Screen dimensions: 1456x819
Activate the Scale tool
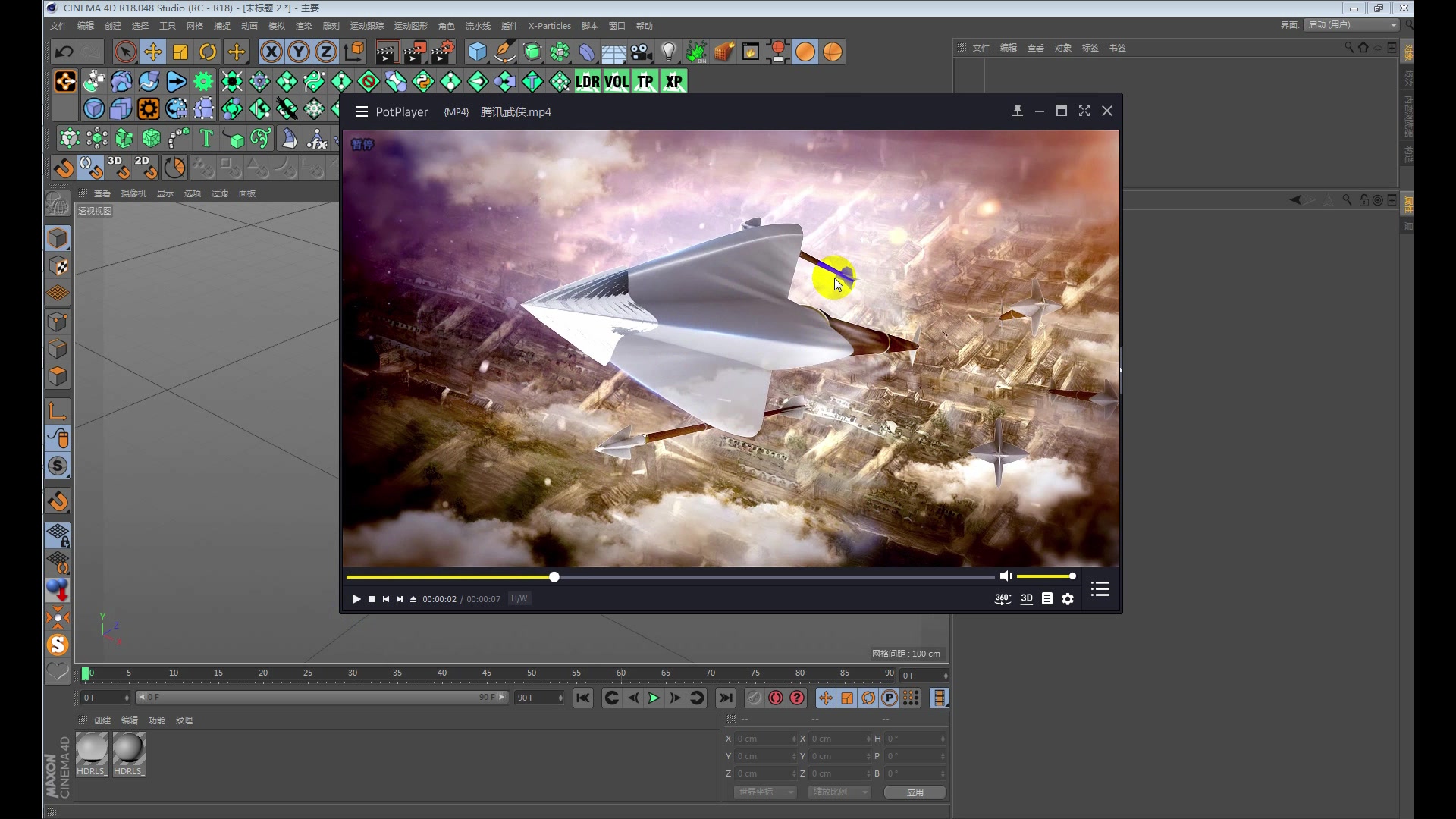pyautogui.click(x=180, y=52)
